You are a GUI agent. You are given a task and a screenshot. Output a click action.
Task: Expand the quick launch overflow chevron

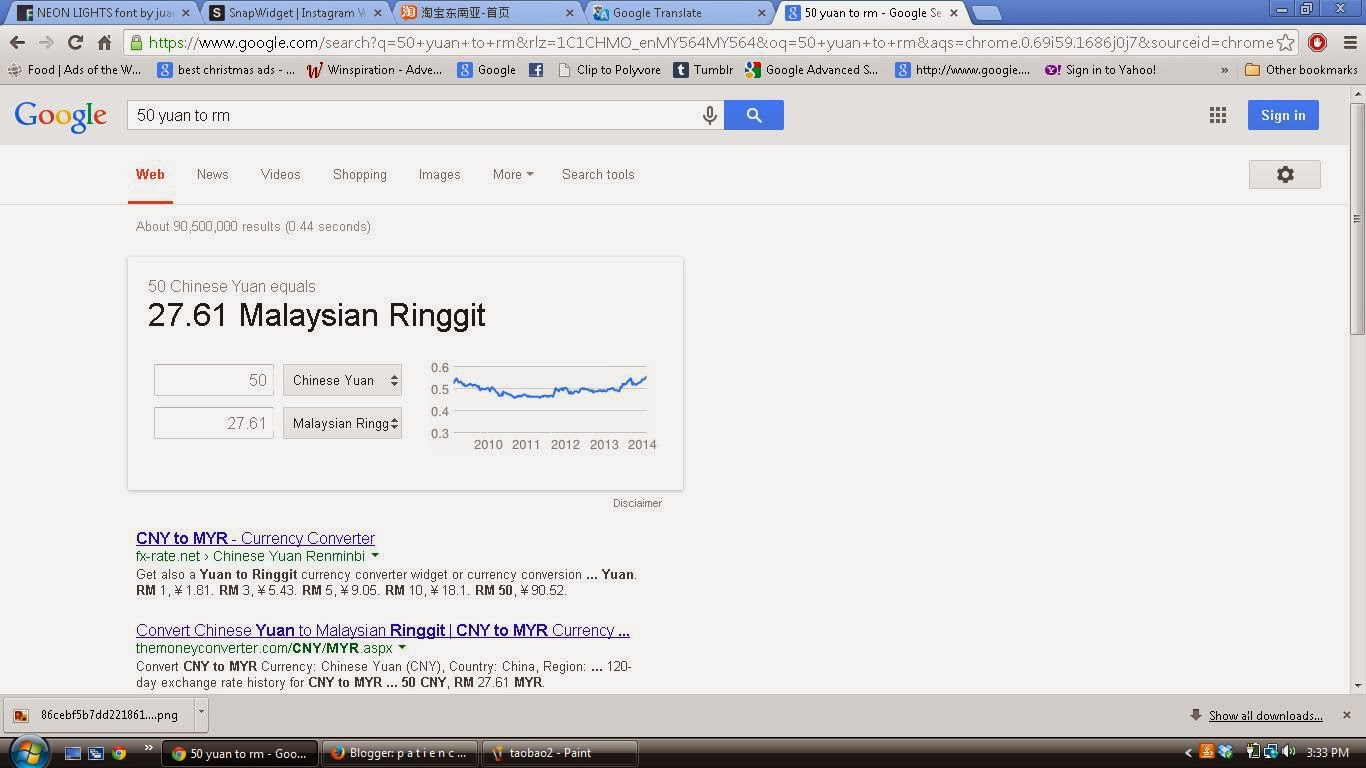148,747
